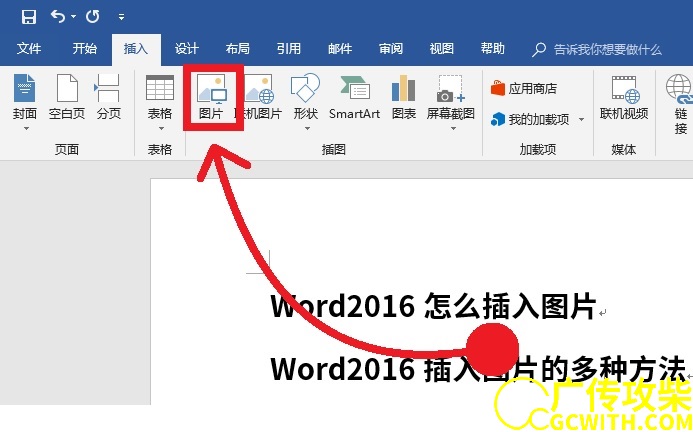Image resolution: width=693 pixels, height=432 pixels.
Task: Click the heading text Word2016 怎么插入图片
Action: pyautogui.click(x=433, y=305)
